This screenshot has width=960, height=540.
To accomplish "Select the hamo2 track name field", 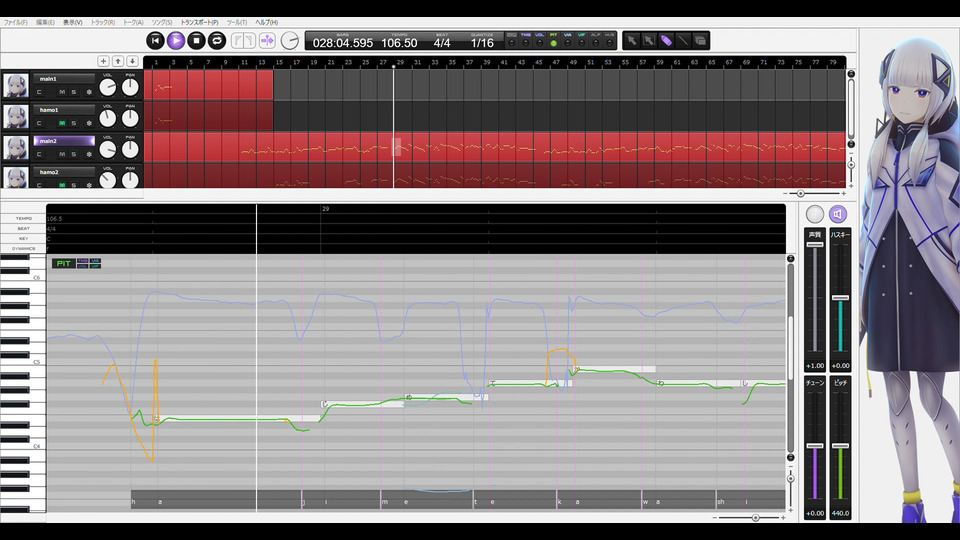I will click(x=64, y=172).
